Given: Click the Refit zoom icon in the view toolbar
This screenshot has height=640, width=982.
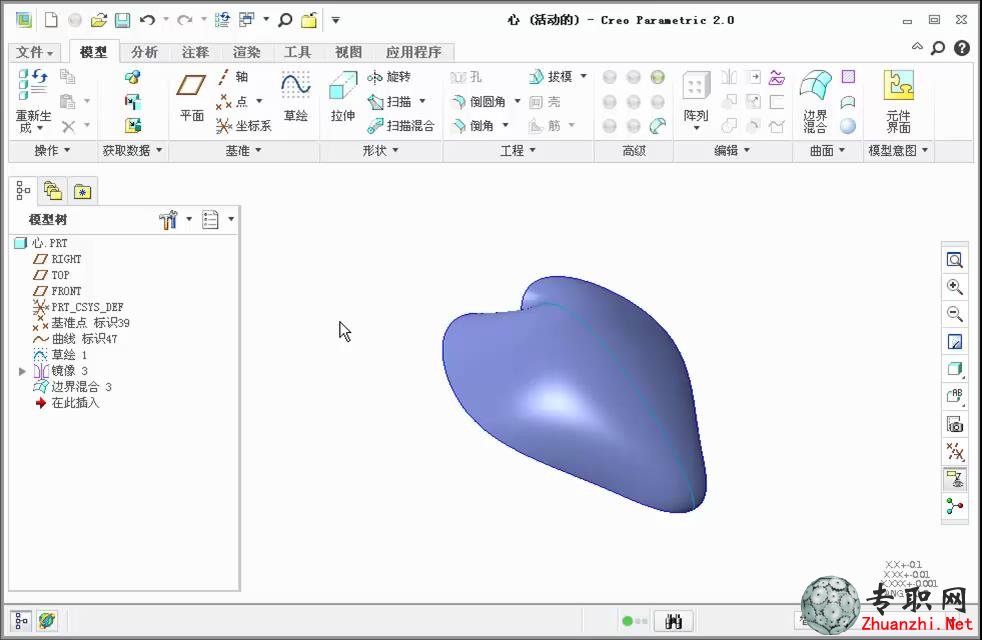Looking at the screenshot, I should (x=954, y=260).
